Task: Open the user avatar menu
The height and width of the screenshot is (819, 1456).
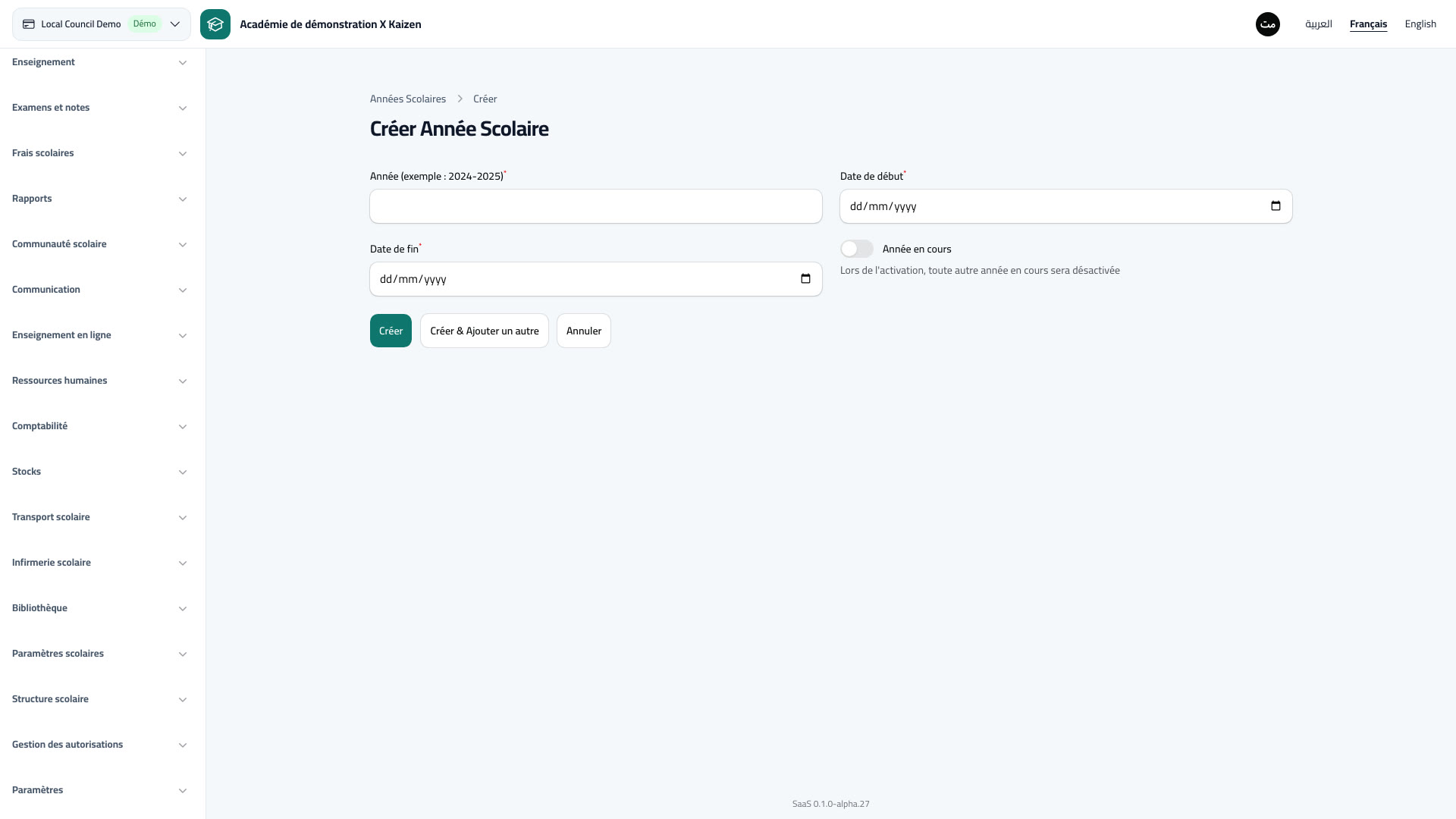Action: click(1268, 24)
